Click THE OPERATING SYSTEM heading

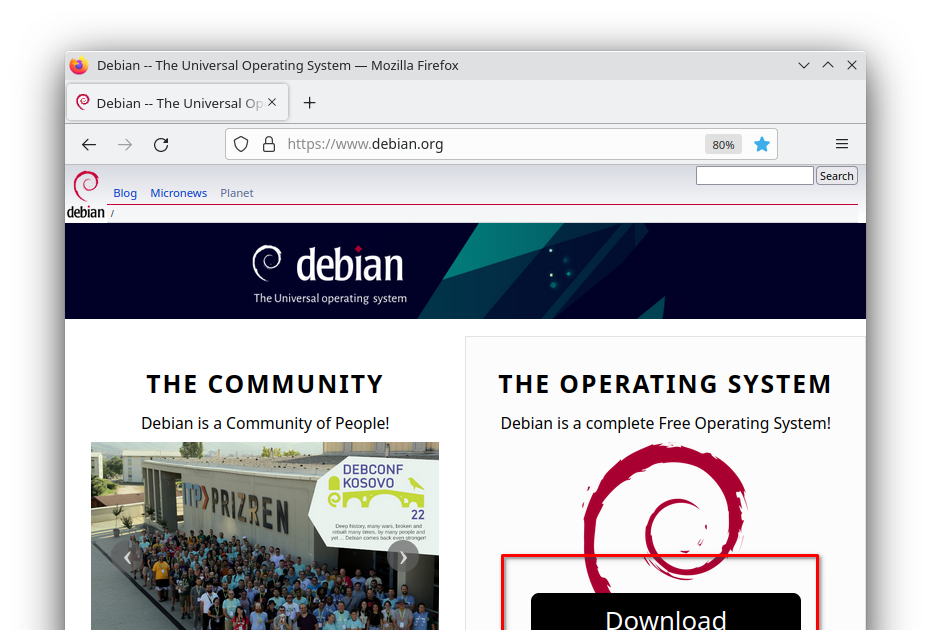pos(665,384)
